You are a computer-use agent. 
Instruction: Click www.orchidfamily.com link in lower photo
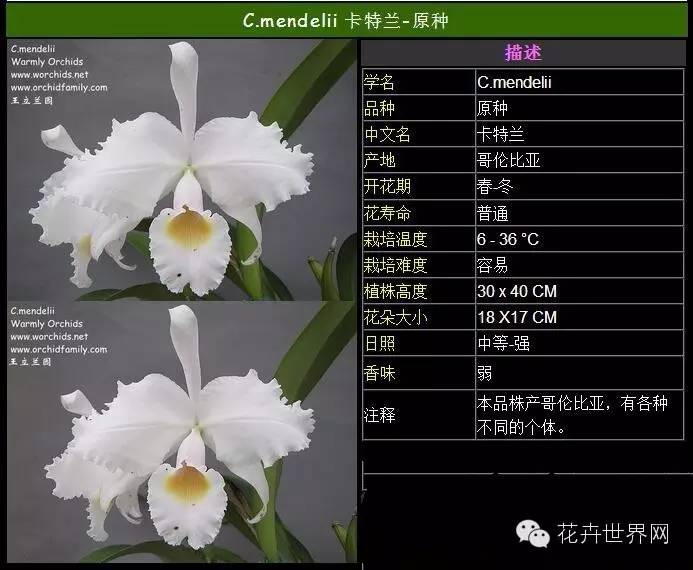(58, 350)
